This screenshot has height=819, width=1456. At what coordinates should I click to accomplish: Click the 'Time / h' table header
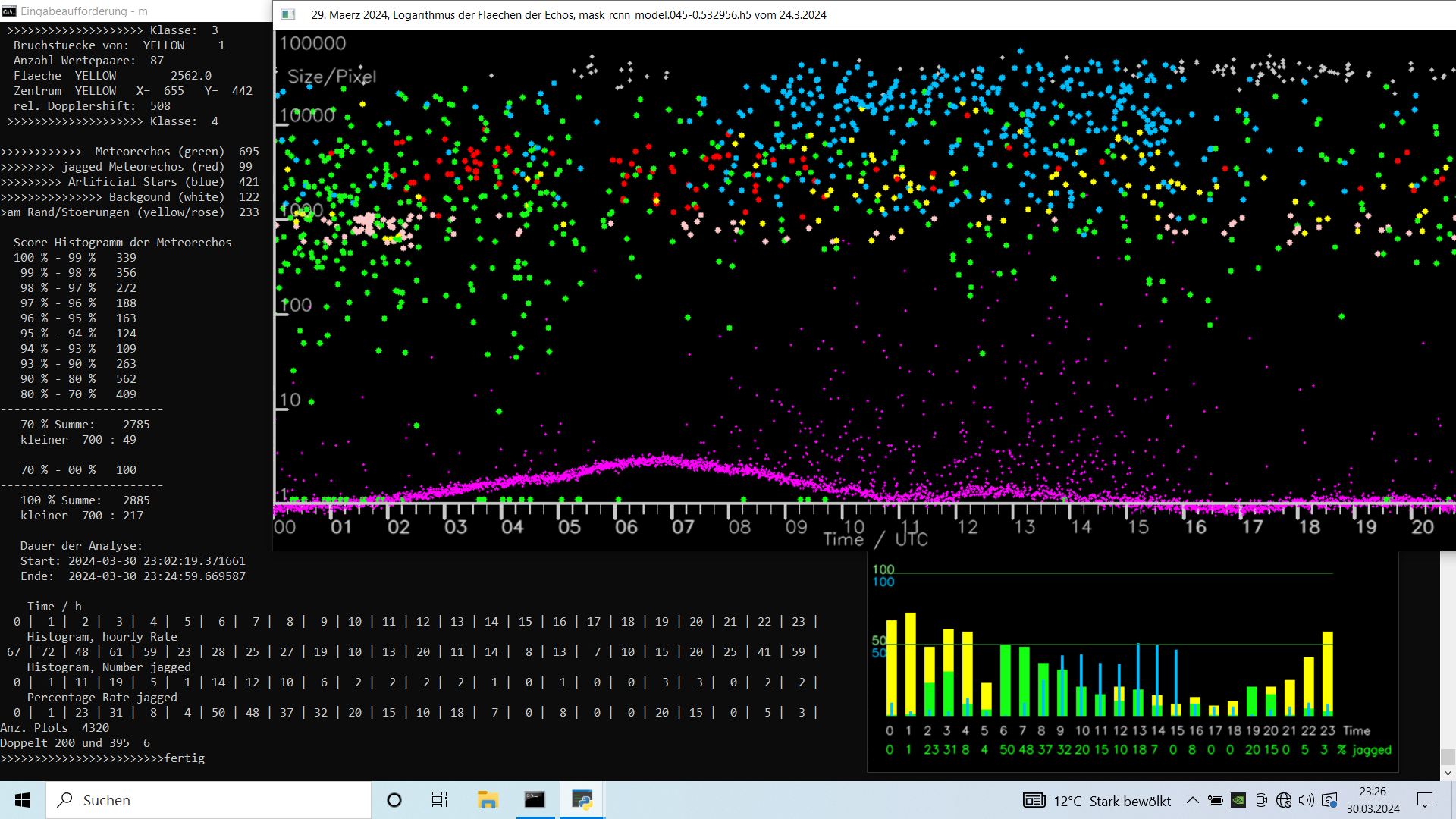[55, 607]
